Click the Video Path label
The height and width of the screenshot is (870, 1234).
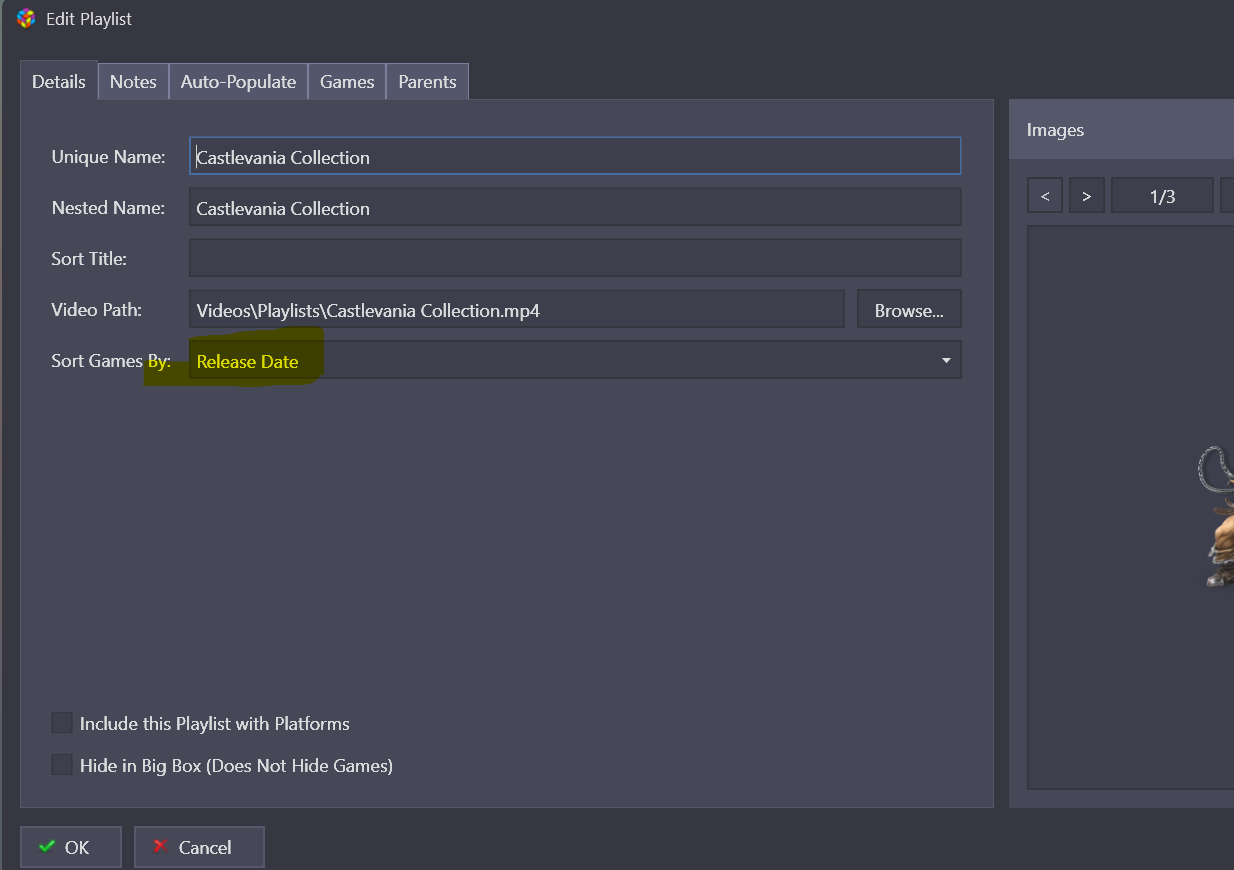pyautogui.click(x=97, y=309)
